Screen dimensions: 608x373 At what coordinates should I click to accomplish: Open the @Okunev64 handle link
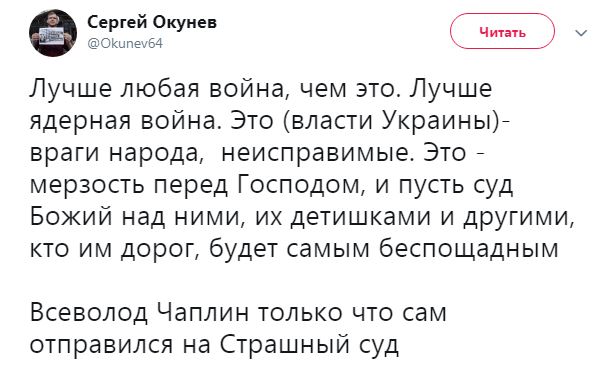(x=125, y=43)
